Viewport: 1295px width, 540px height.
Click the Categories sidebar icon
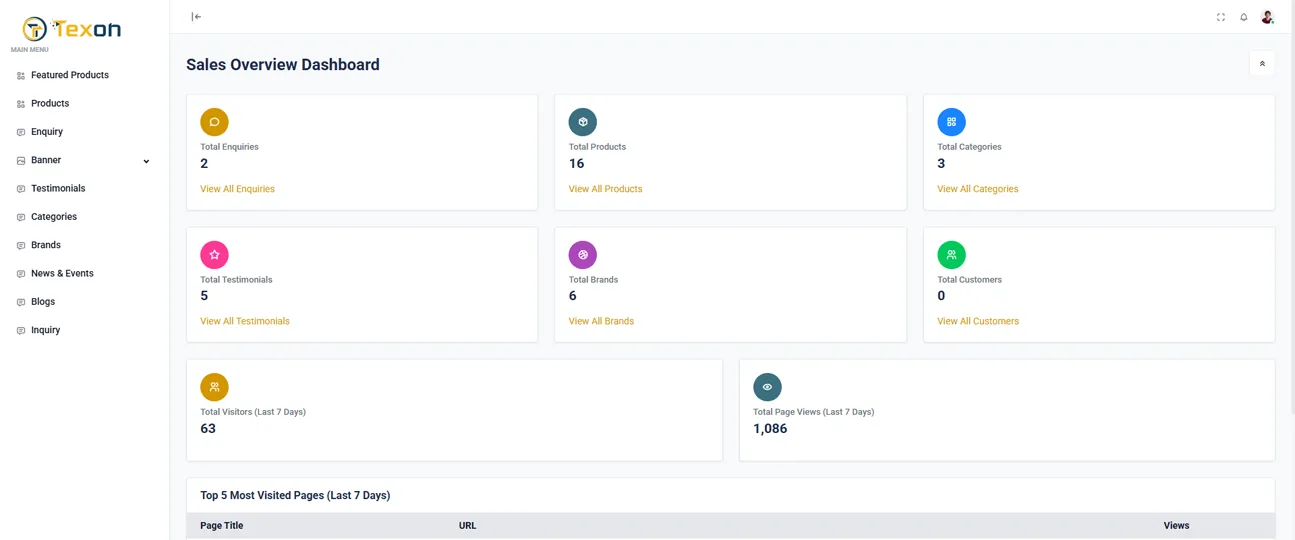(x=21, y=217)
